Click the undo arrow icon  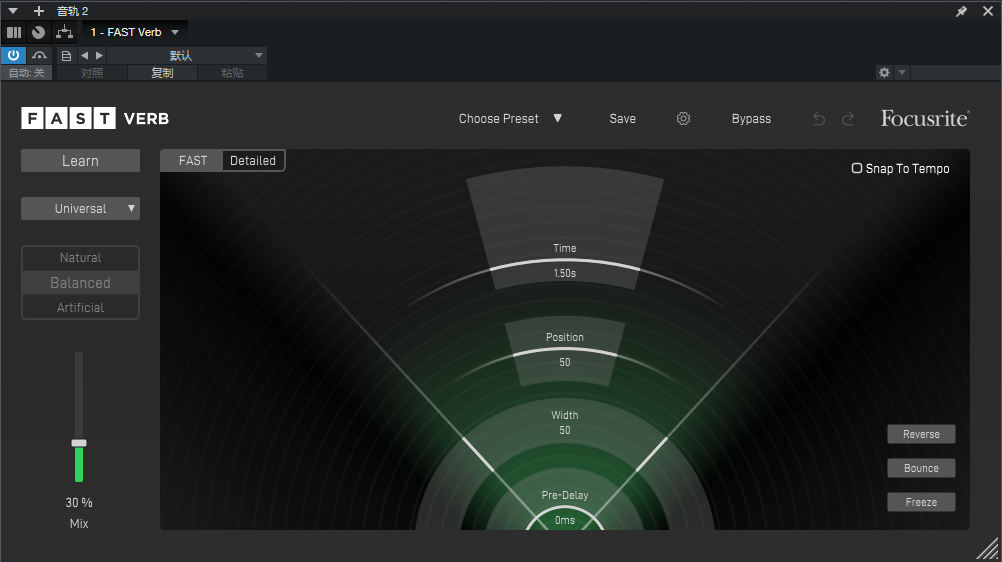(819, 119)
